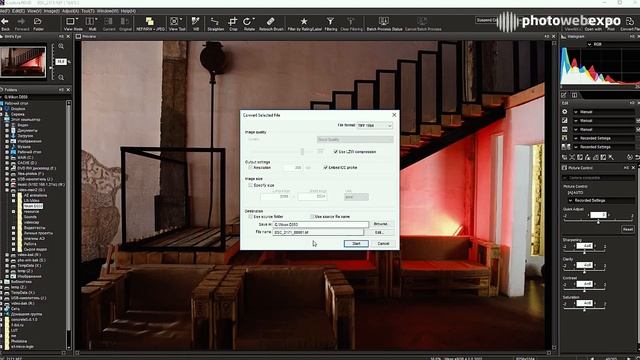The width and height of the screenshot is (640, 360).
Task: Open Filter by Rating/Label star icon
Action: pos(304,22)
